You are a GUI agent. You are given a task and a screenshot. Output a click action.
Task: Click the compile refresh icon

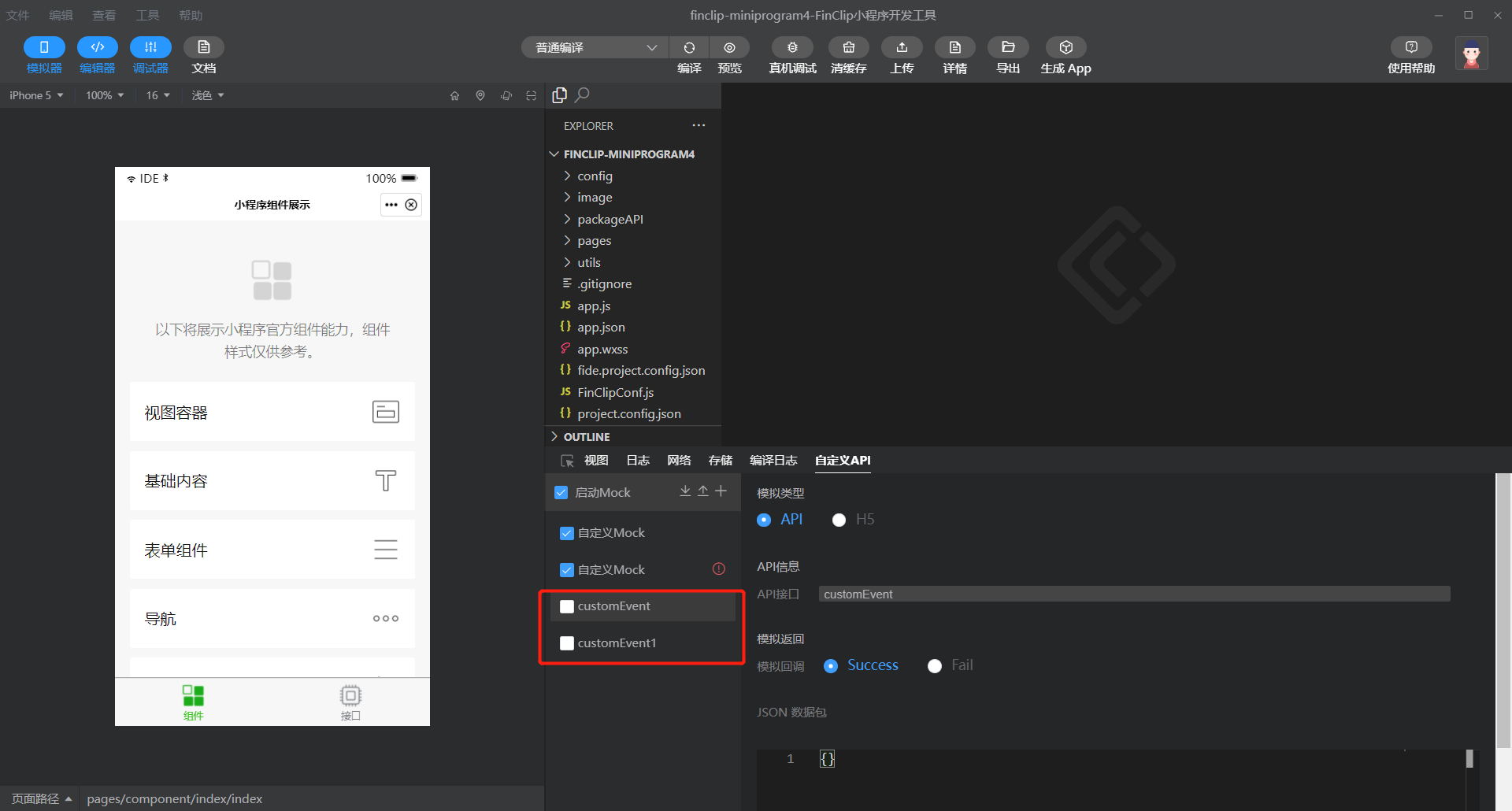(689, 47)
